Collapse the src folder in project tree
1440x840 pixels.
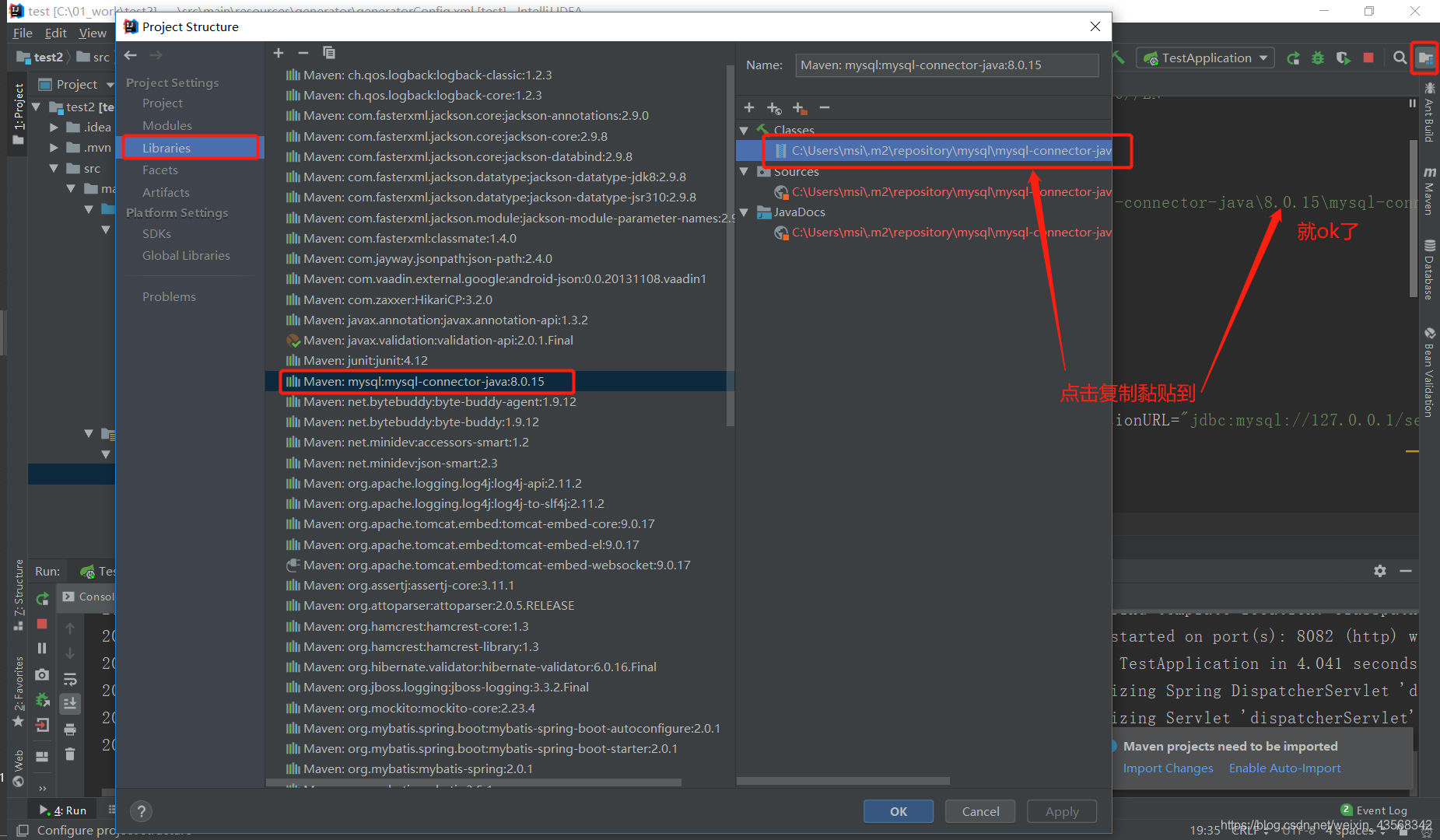(x=54, y=168)
